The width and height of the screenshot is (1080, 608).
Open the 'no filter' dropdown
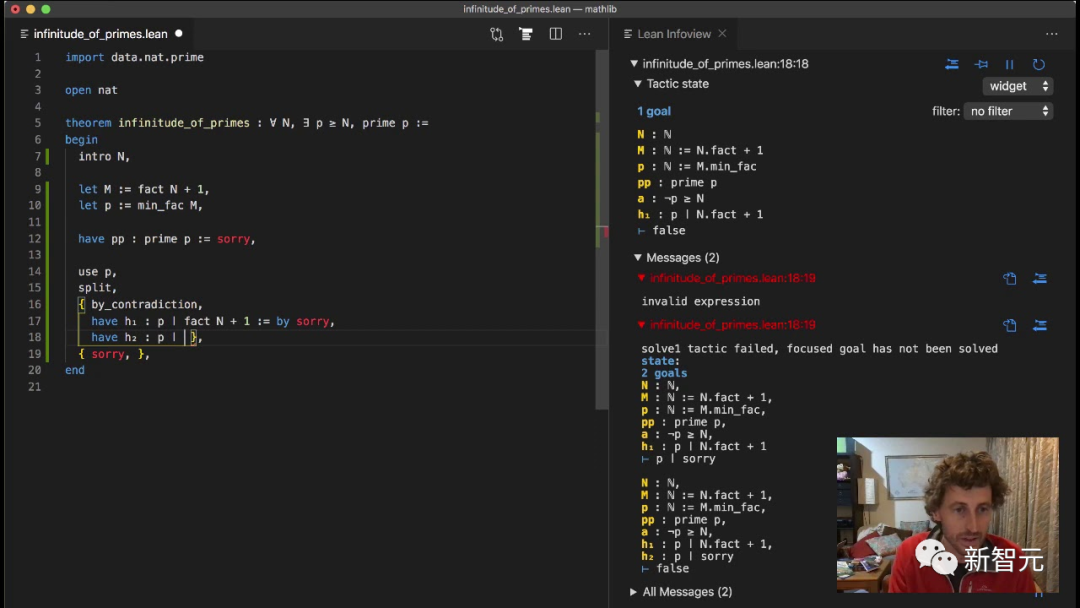pos(1008,111)
